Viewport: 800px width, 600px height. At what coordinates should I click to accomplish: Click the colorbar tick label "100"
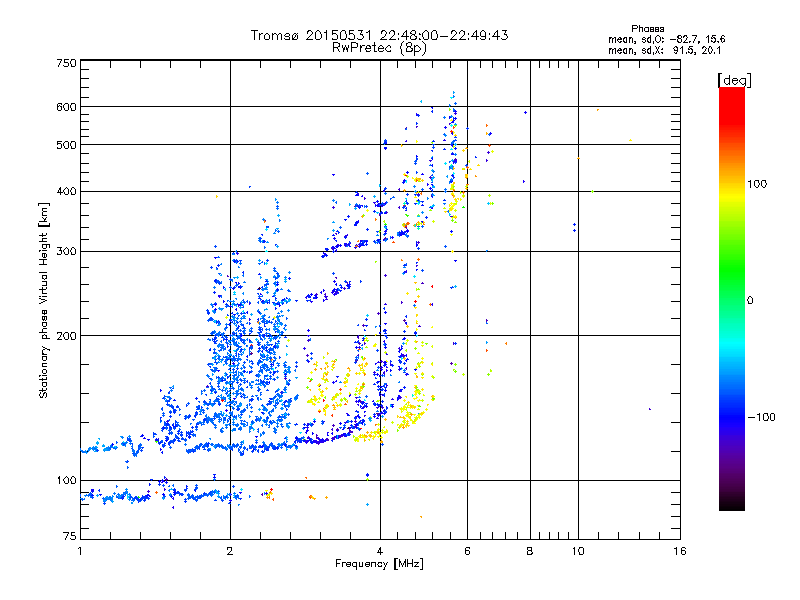tap(757, 184)
